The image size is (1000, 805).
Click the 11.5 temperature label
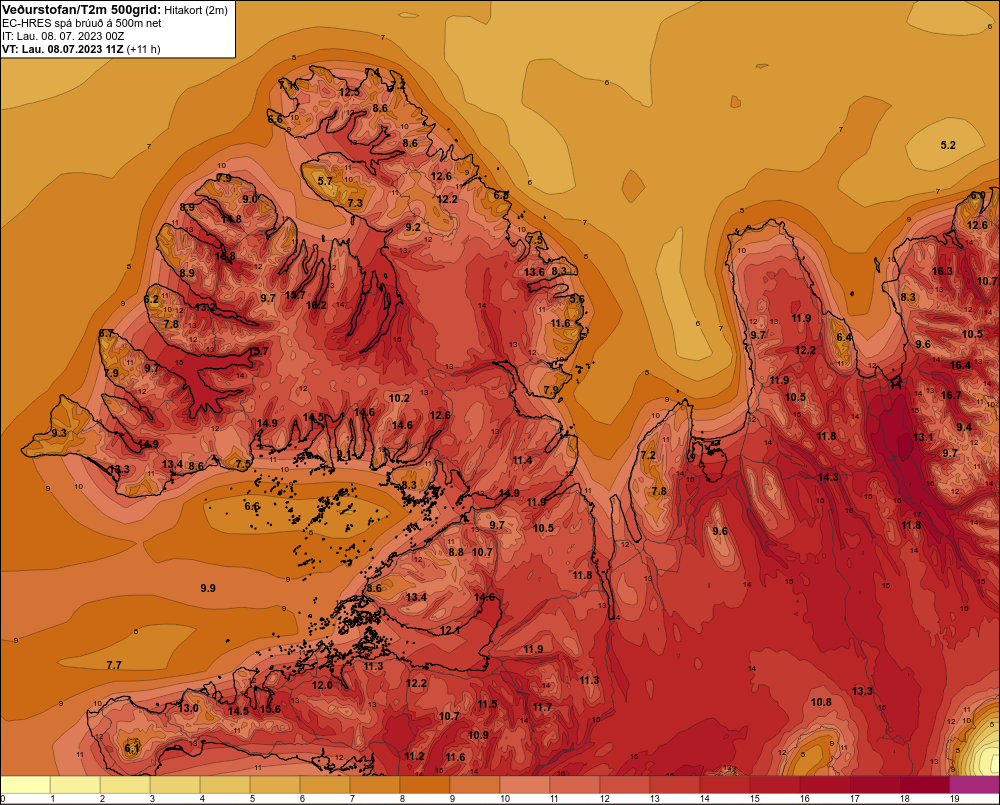pos(487,704)
